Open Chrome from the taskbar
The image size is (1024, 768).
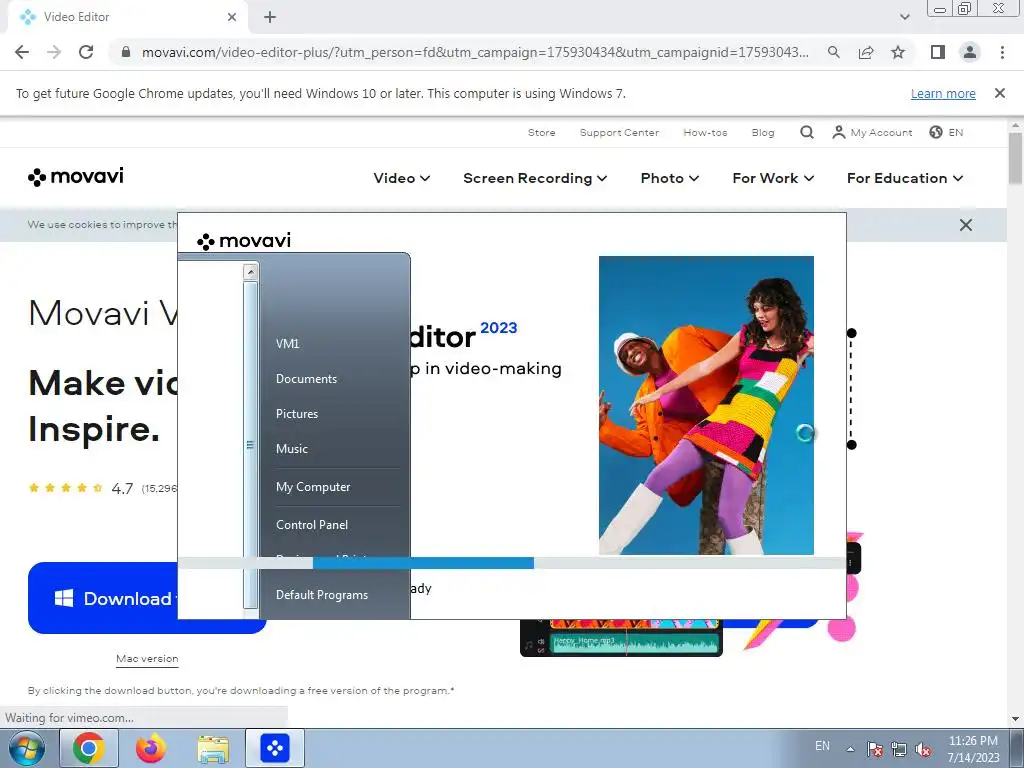pyautogui.click(x=89, y=748)
